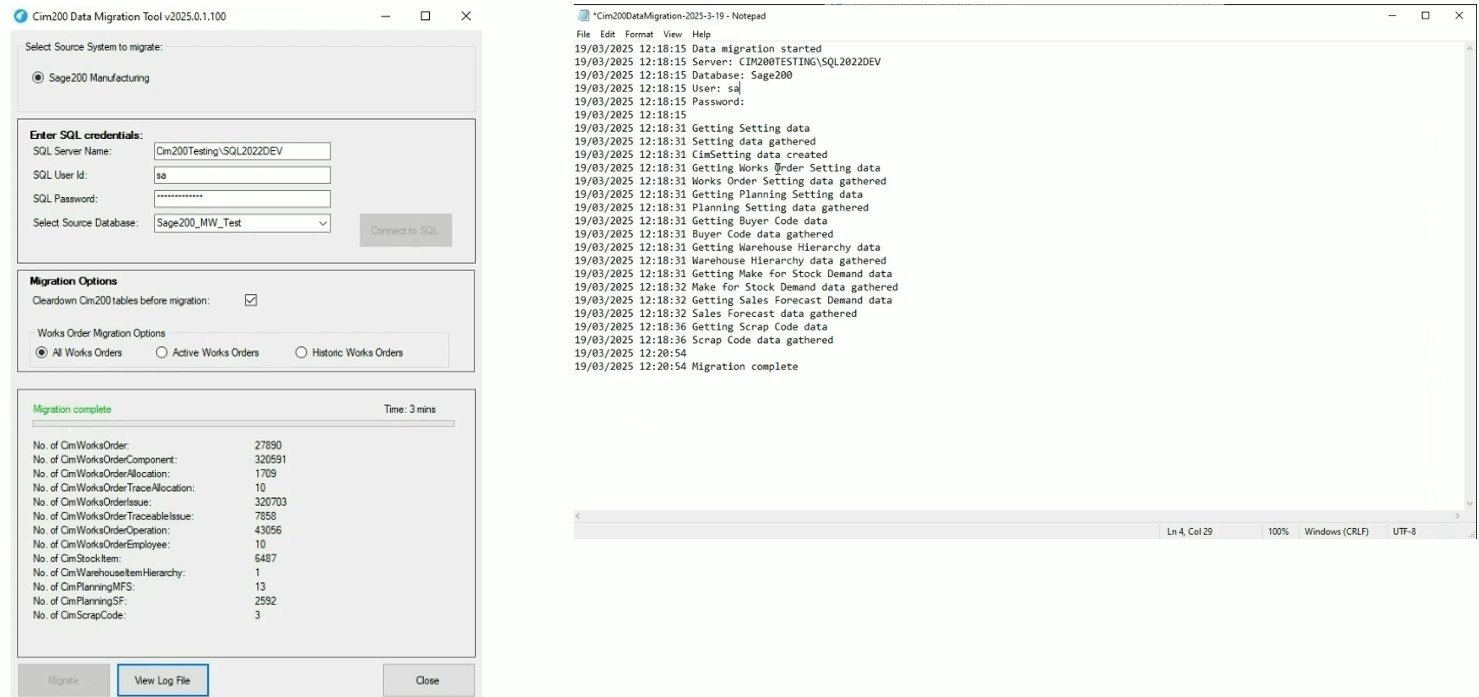Select Active Works Orders option
The height and width of the screenshot is (697, 1479).
click(162, 352)
